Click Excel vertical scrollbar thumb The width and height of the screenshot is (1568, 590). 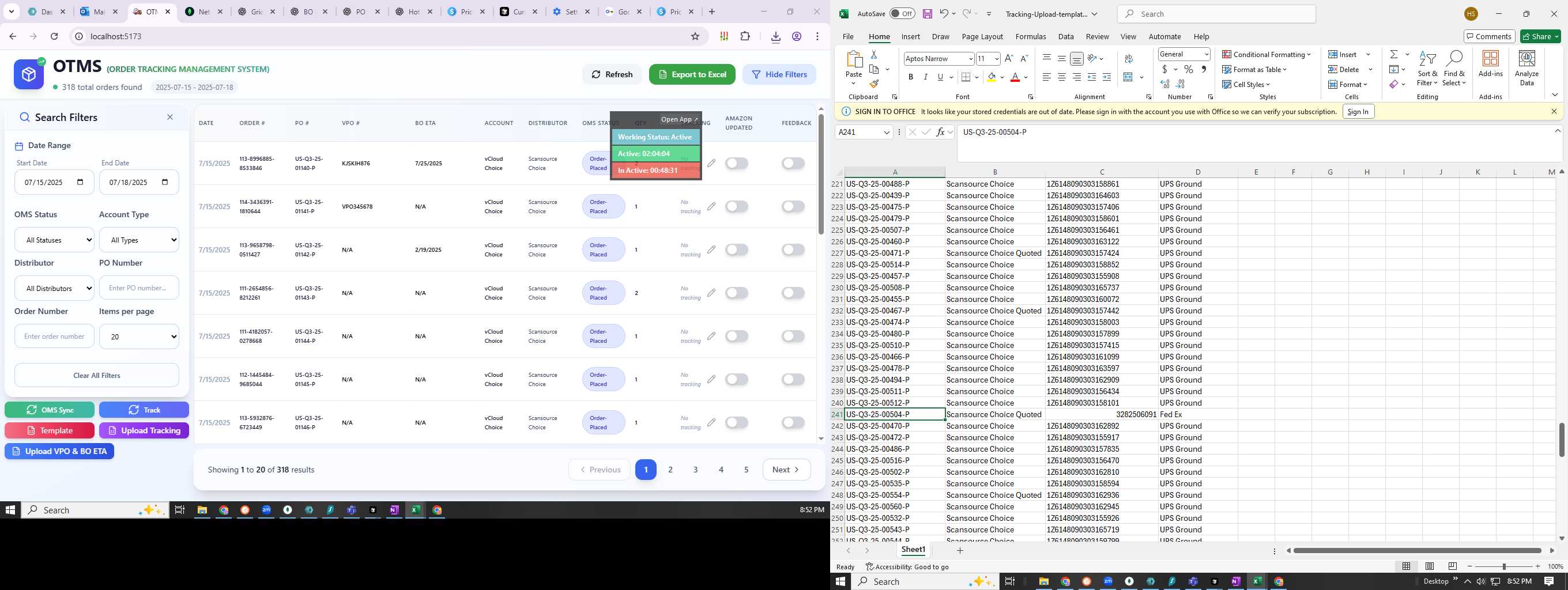coord(1561,439)
